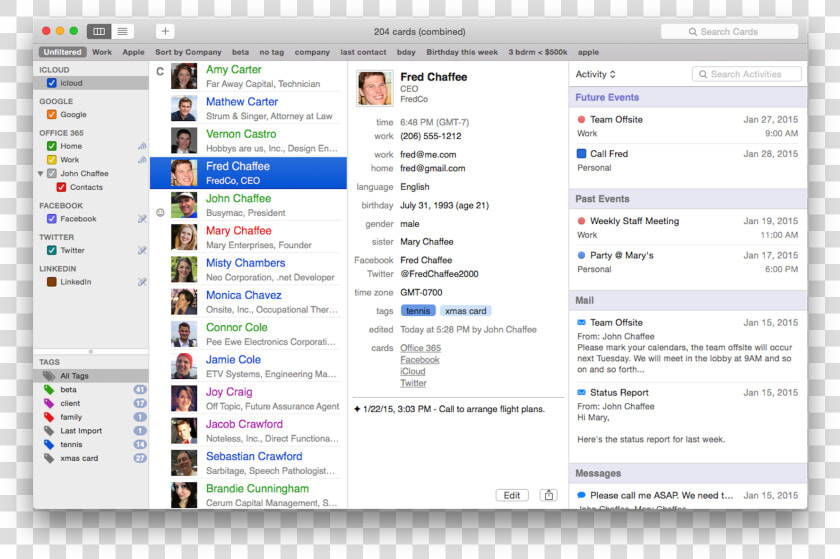
Task: Click blue calendar square for Call Fred
Action: 581,154
